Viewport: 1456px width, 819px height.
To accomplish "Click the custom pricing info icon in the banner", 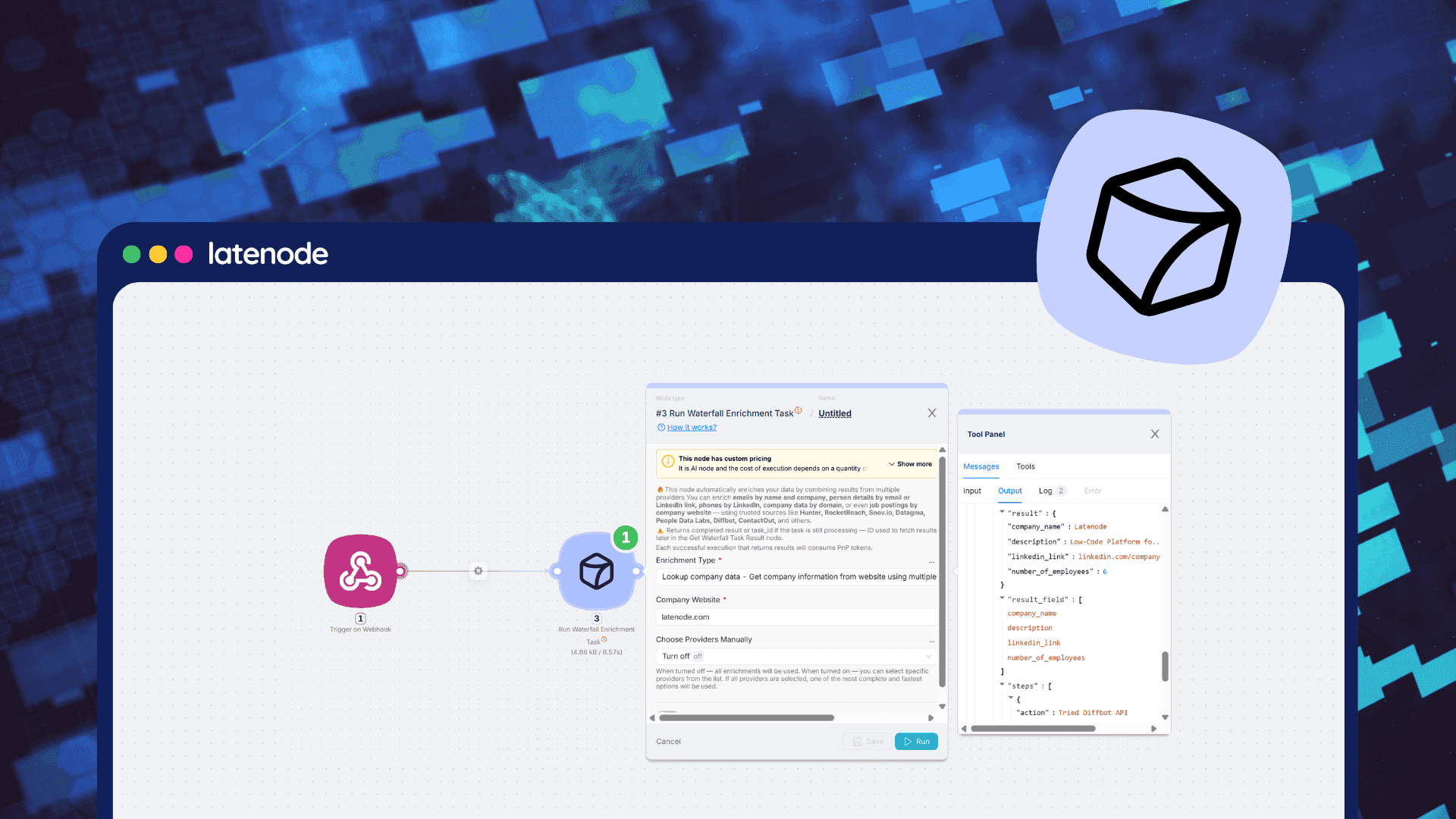I will pyautogui.click(x=667, y=463).
